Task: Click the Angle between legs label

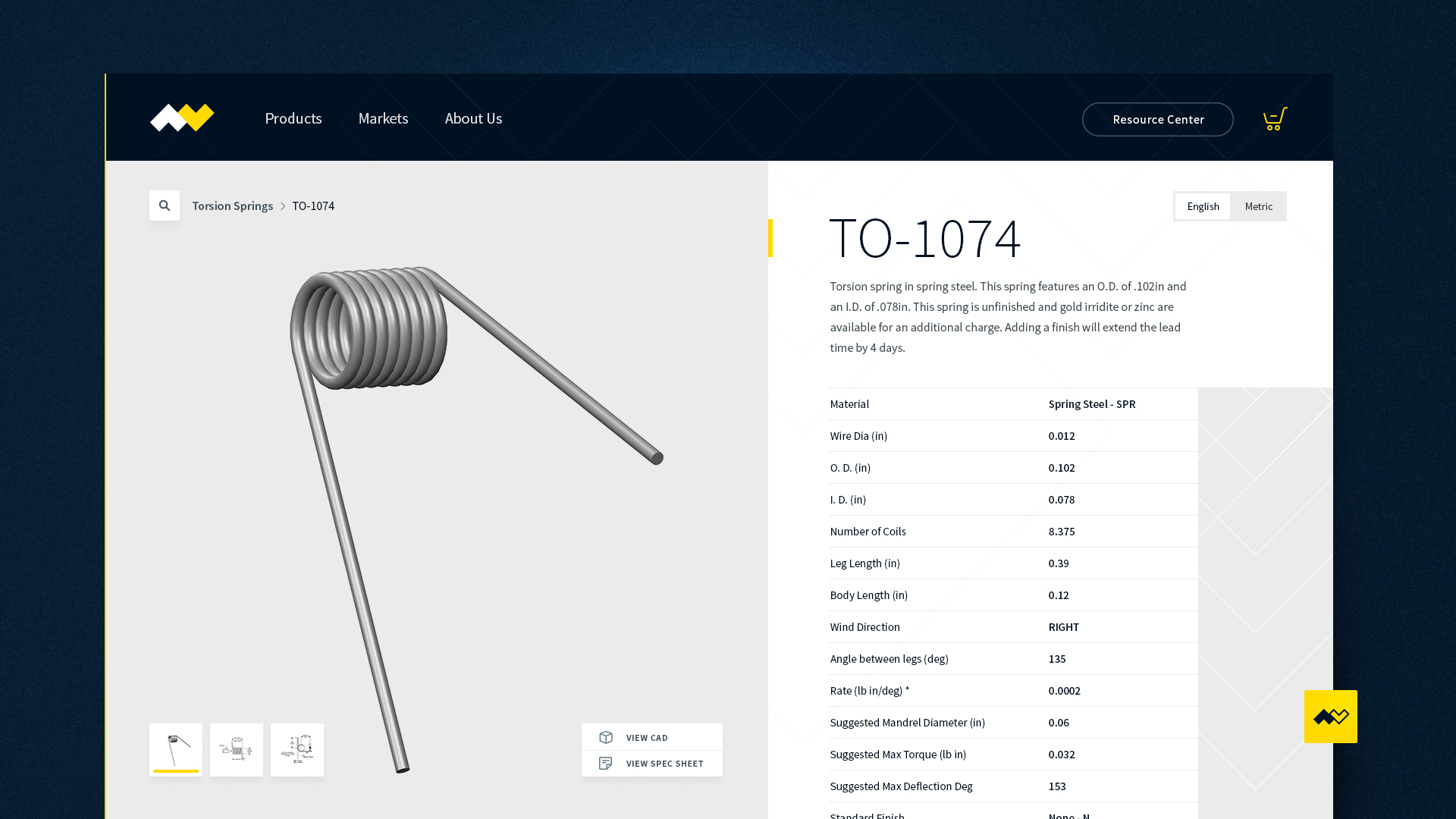Action: click(x=890, y=659)
